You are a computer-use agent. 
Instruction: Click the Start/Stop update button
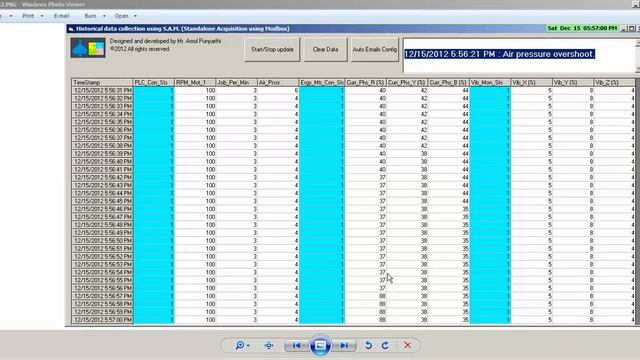272,49
